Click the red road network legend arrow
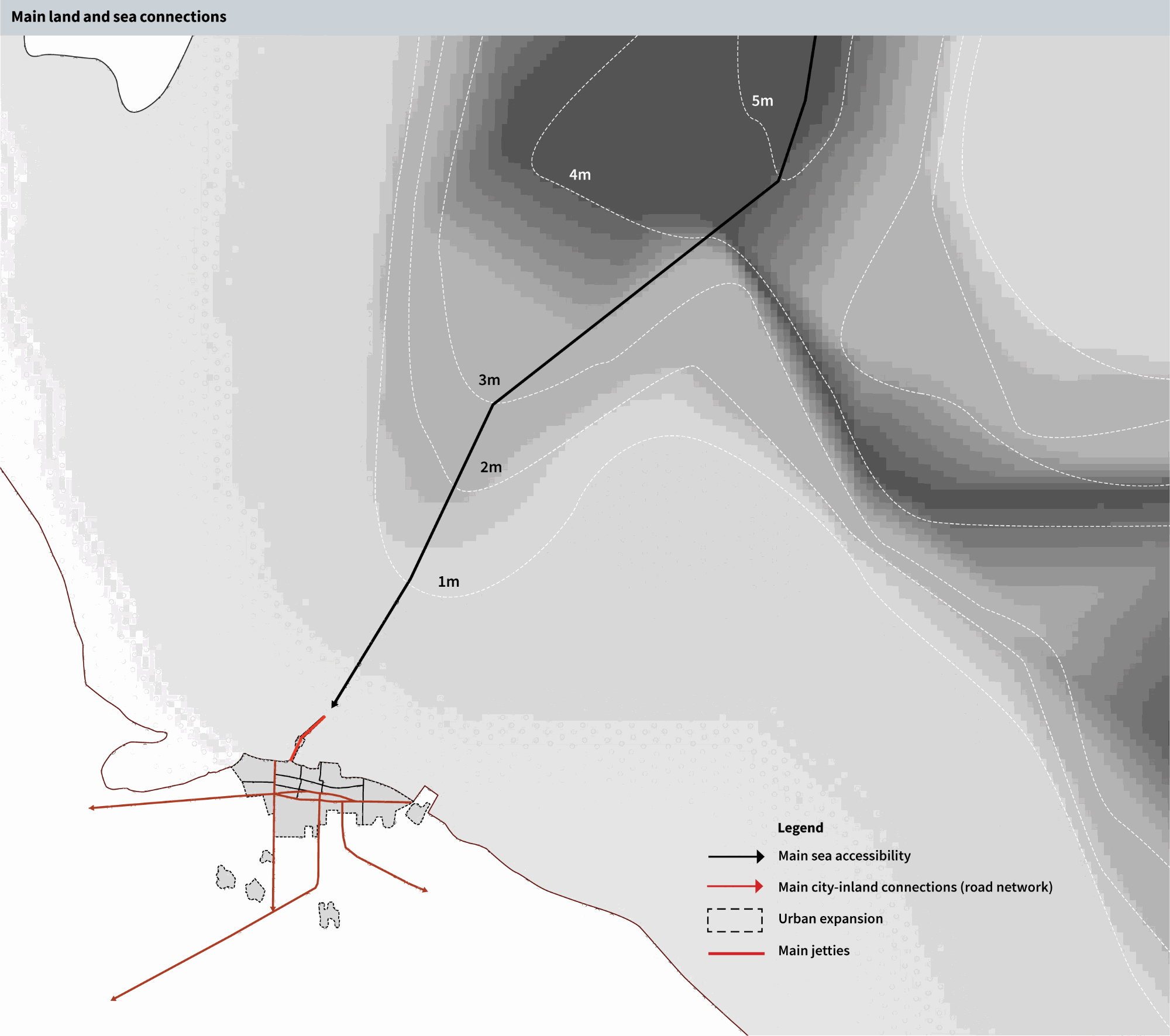Screen dimensions: 1170x1036 click(736, 887)
